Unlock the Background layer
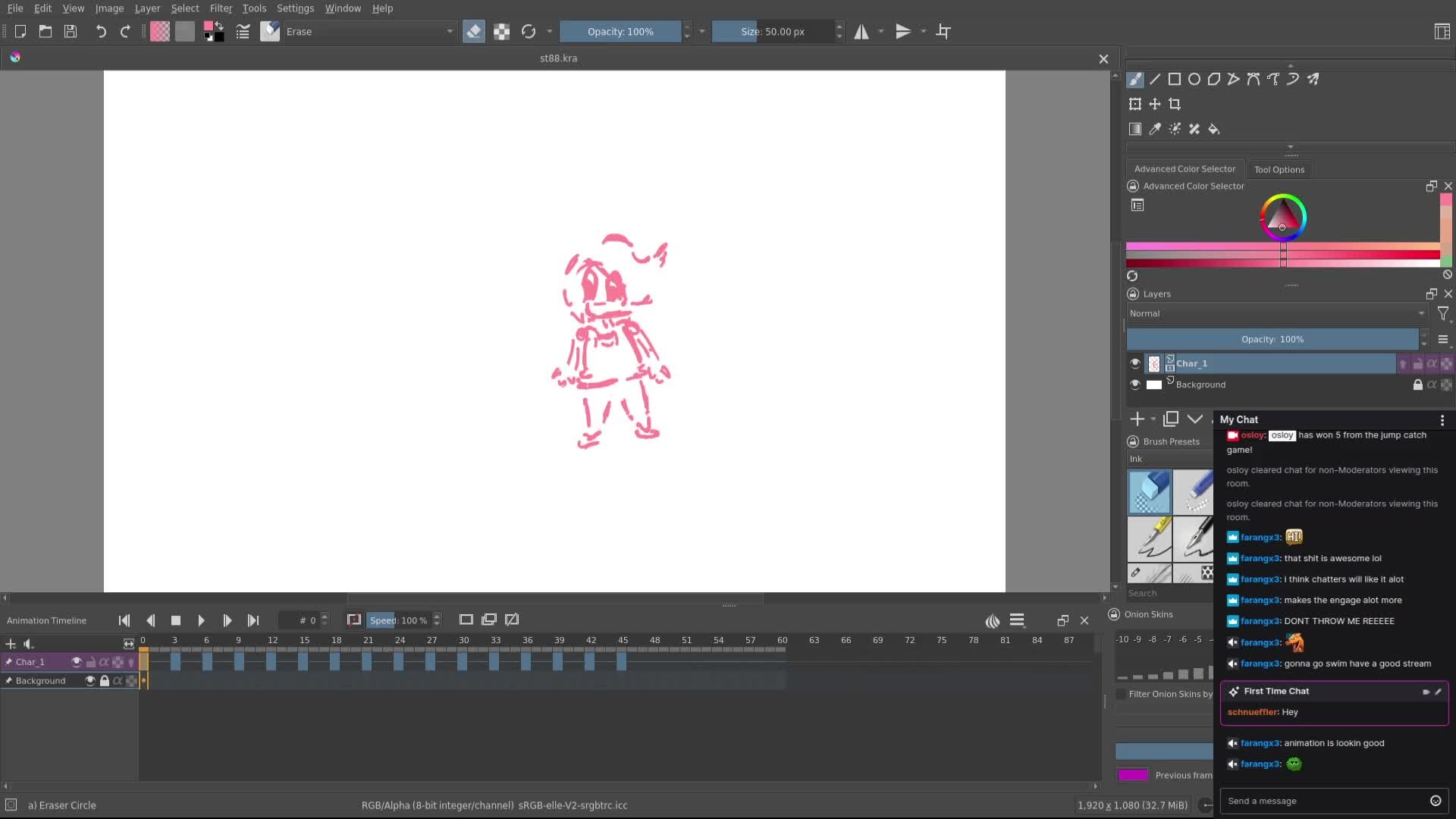The image size is (1456, 819). pyautogui.click(x=1417, y=384)
